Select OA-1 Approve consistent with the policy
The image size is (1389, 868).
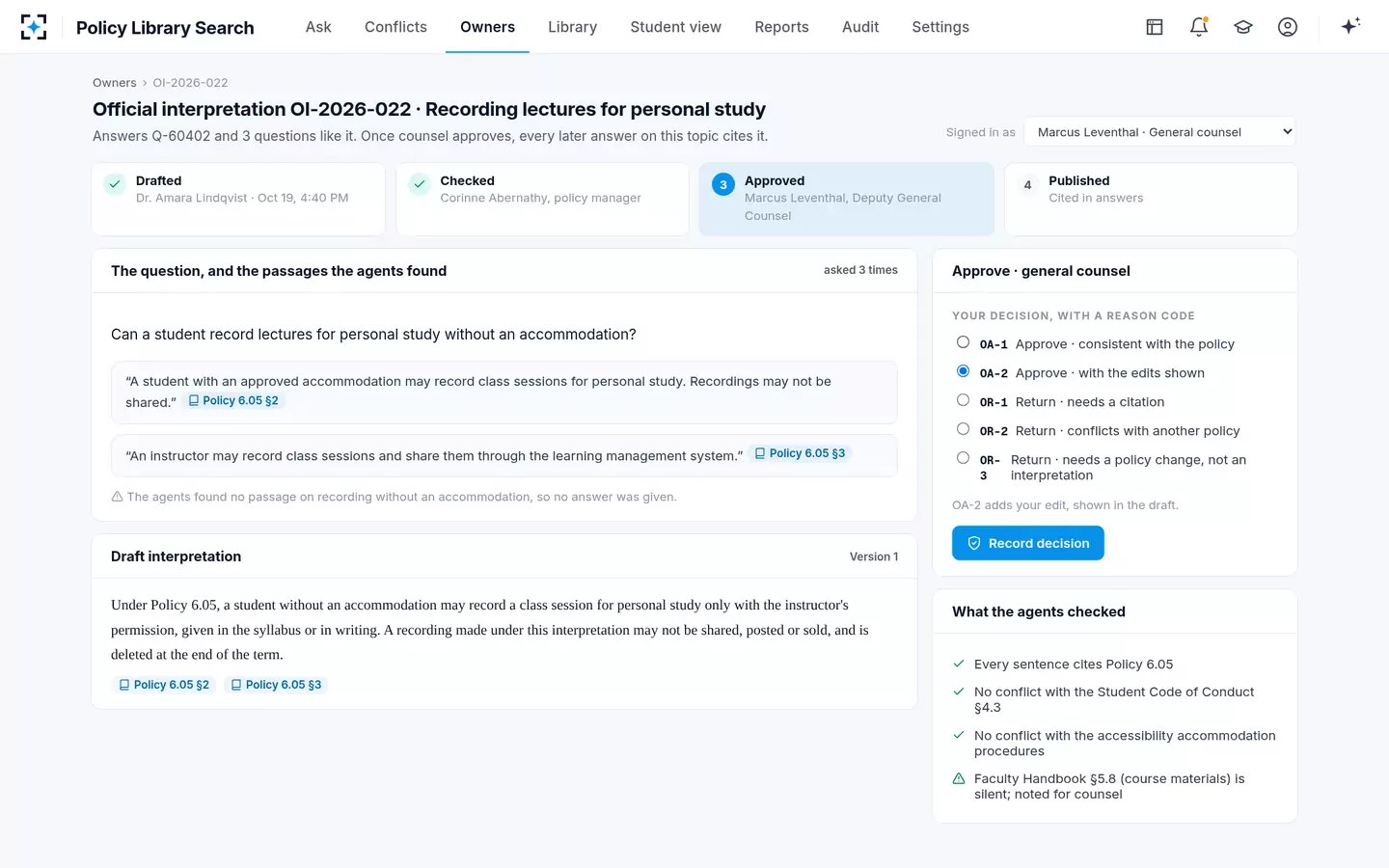pyautogui.click(x=963, y=342)
